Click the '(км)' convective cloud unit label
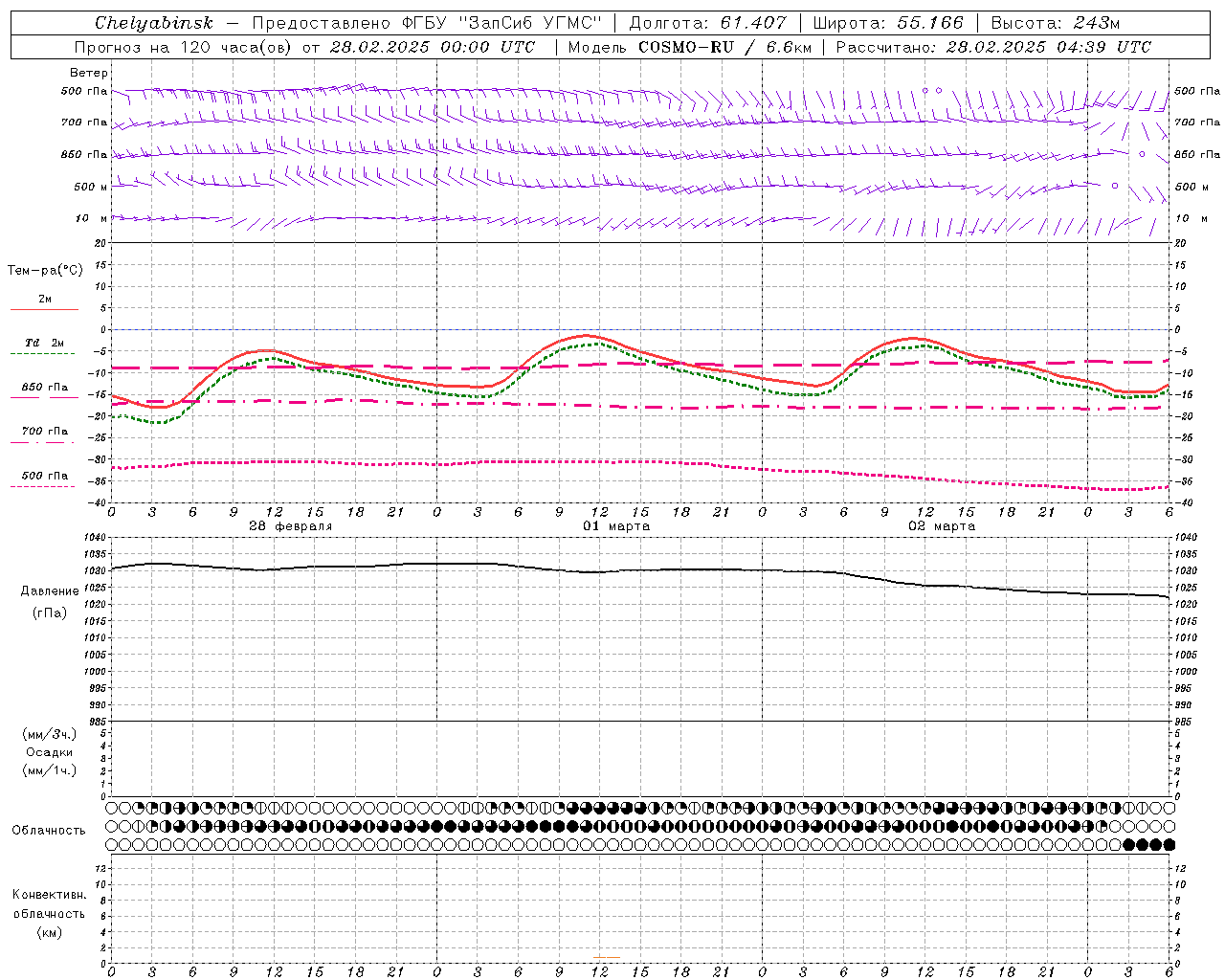The height and width of the screenshot is (980, 1225). coord(49,932)
